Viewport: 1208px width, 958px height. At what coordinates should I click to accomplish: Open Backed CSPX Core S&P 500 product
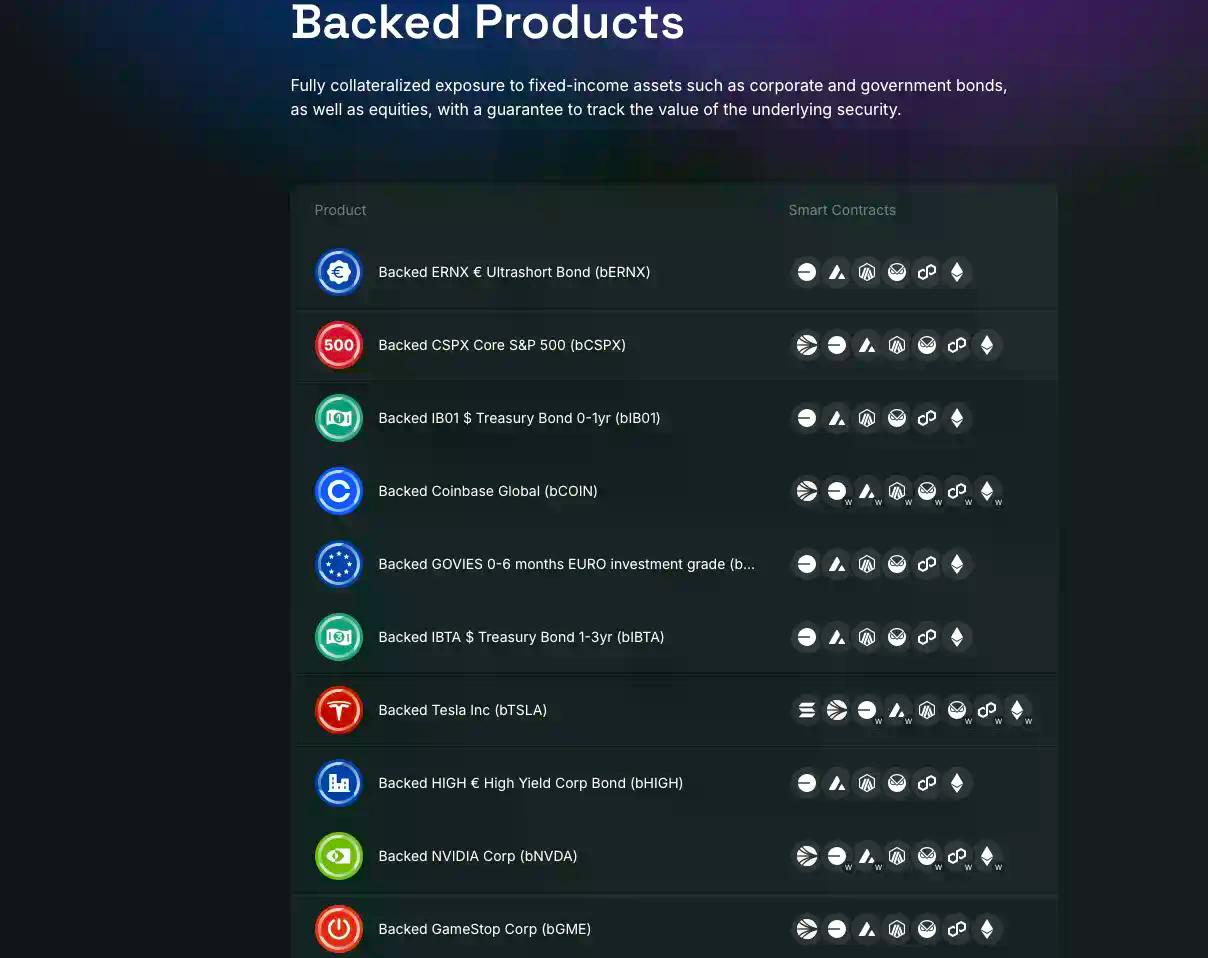point(502,345)
